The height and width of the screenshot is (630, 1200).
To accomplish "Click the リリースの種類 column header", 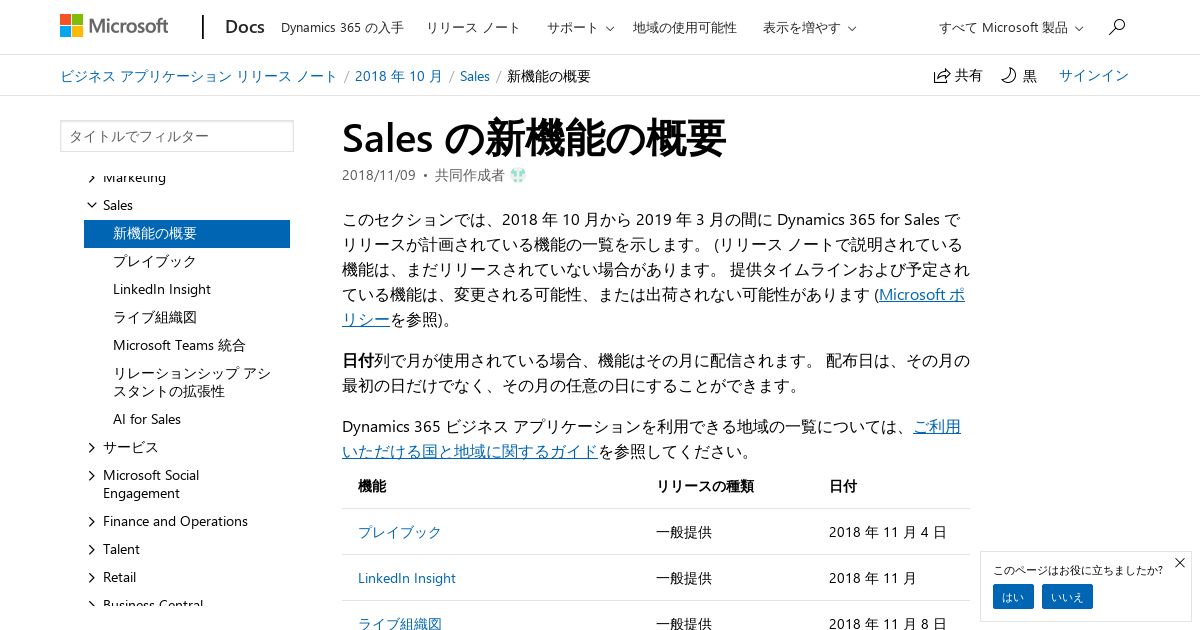I will (705, 486).
